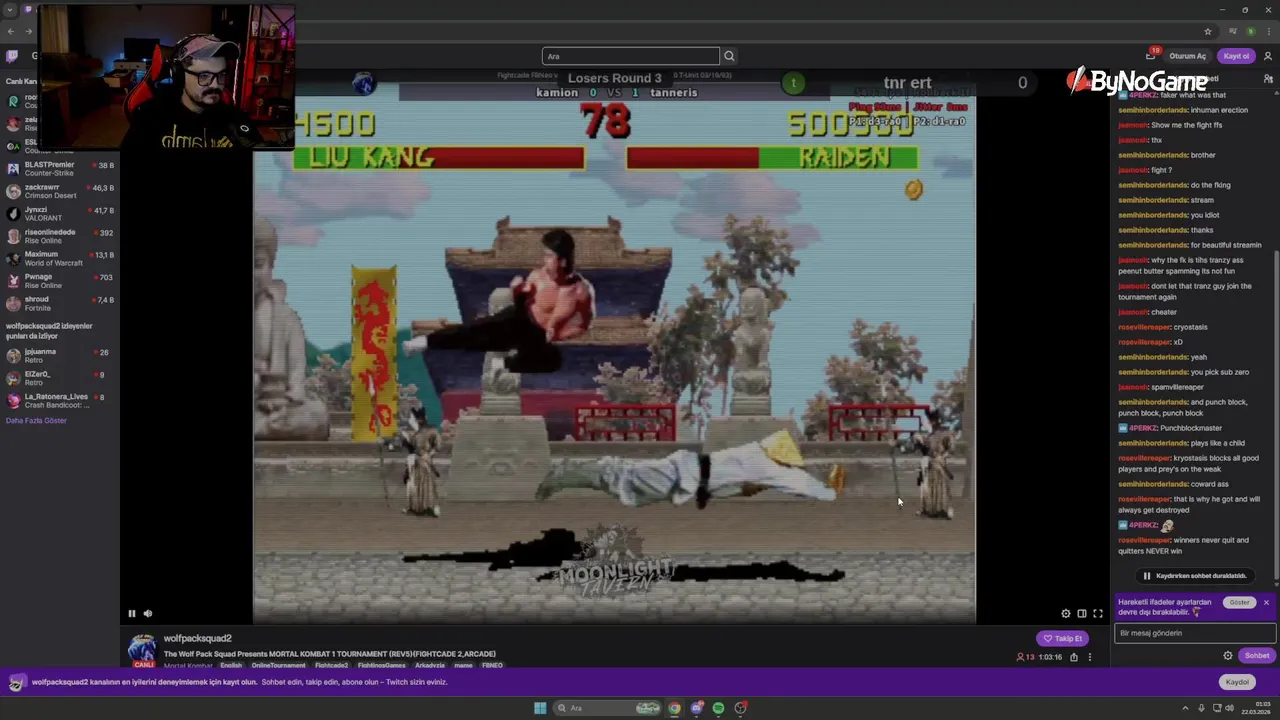Open the user profile icon menu
1280x720 pixels.
coord(1268,56)
